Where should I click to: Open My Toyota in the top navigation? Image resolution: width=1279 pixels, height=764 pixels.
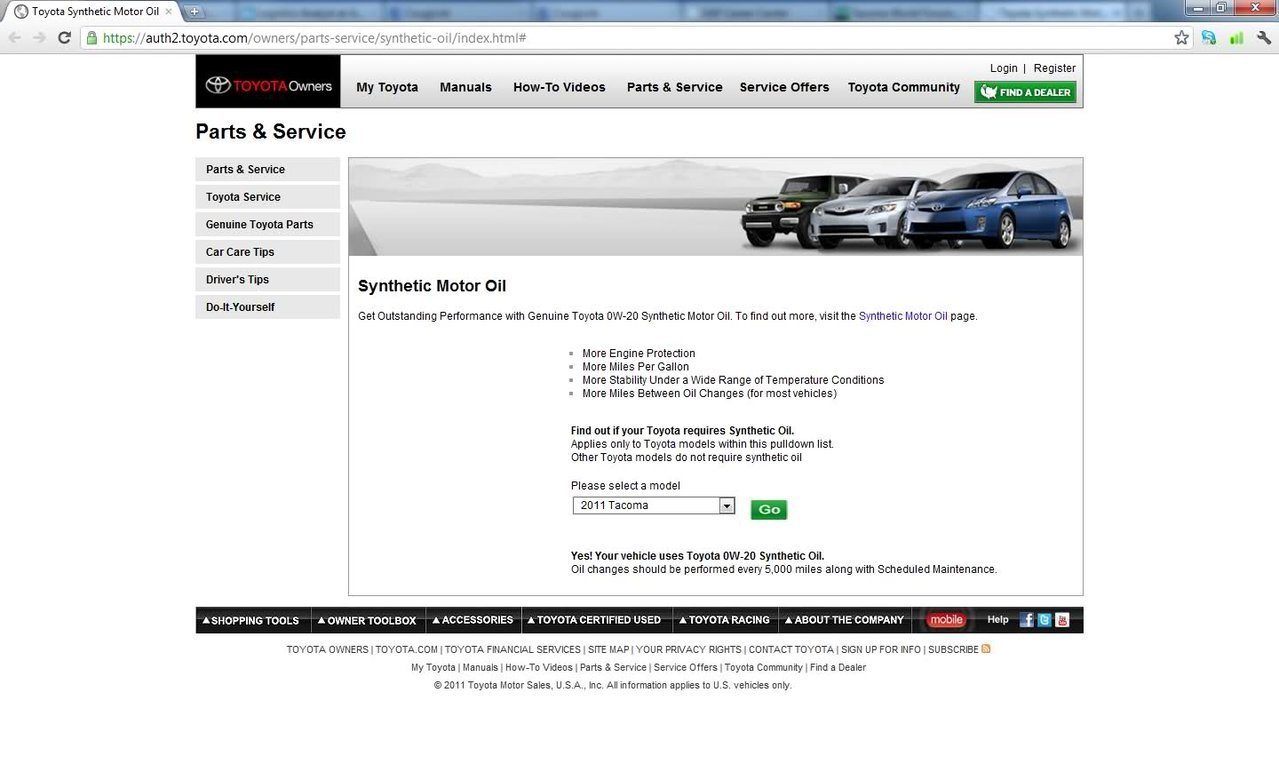click(x=387, y=87)
